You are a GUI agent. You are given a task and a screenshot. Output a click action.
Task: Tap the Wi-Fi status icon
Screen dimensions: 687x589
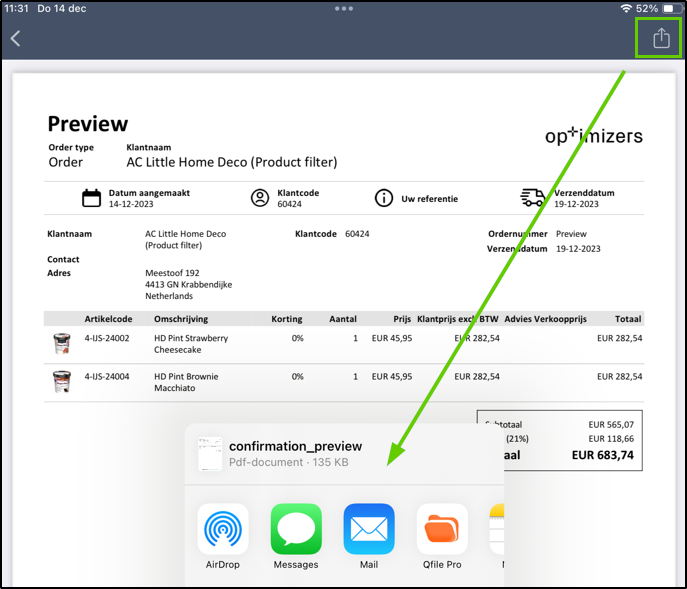pyautogui.click(x=626, y=8)
